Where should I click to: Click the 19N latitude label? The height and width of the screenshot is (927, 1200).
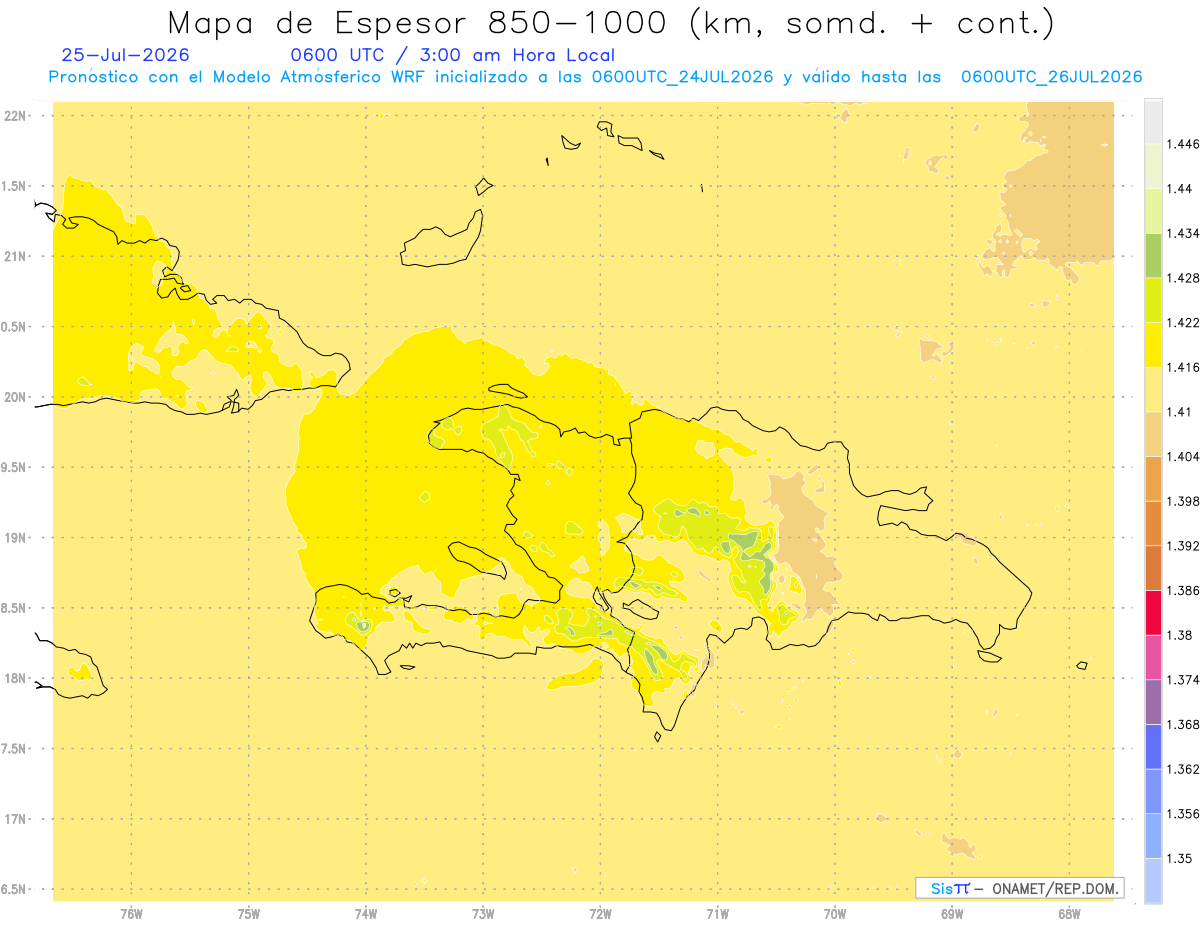pyautogui.click(x=16, y=538)
